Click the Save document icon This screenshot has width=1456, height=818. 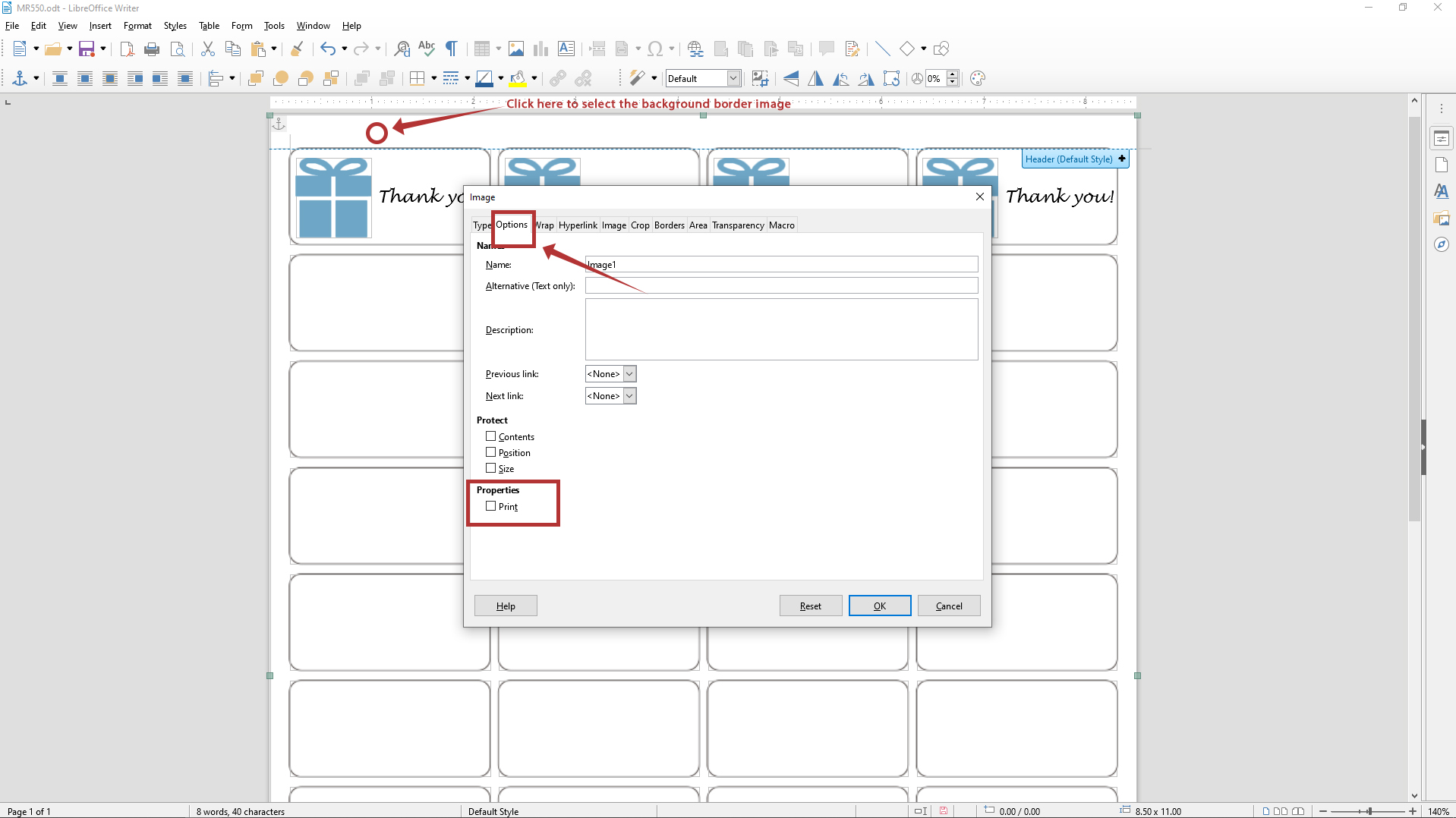tap(87, 49)
